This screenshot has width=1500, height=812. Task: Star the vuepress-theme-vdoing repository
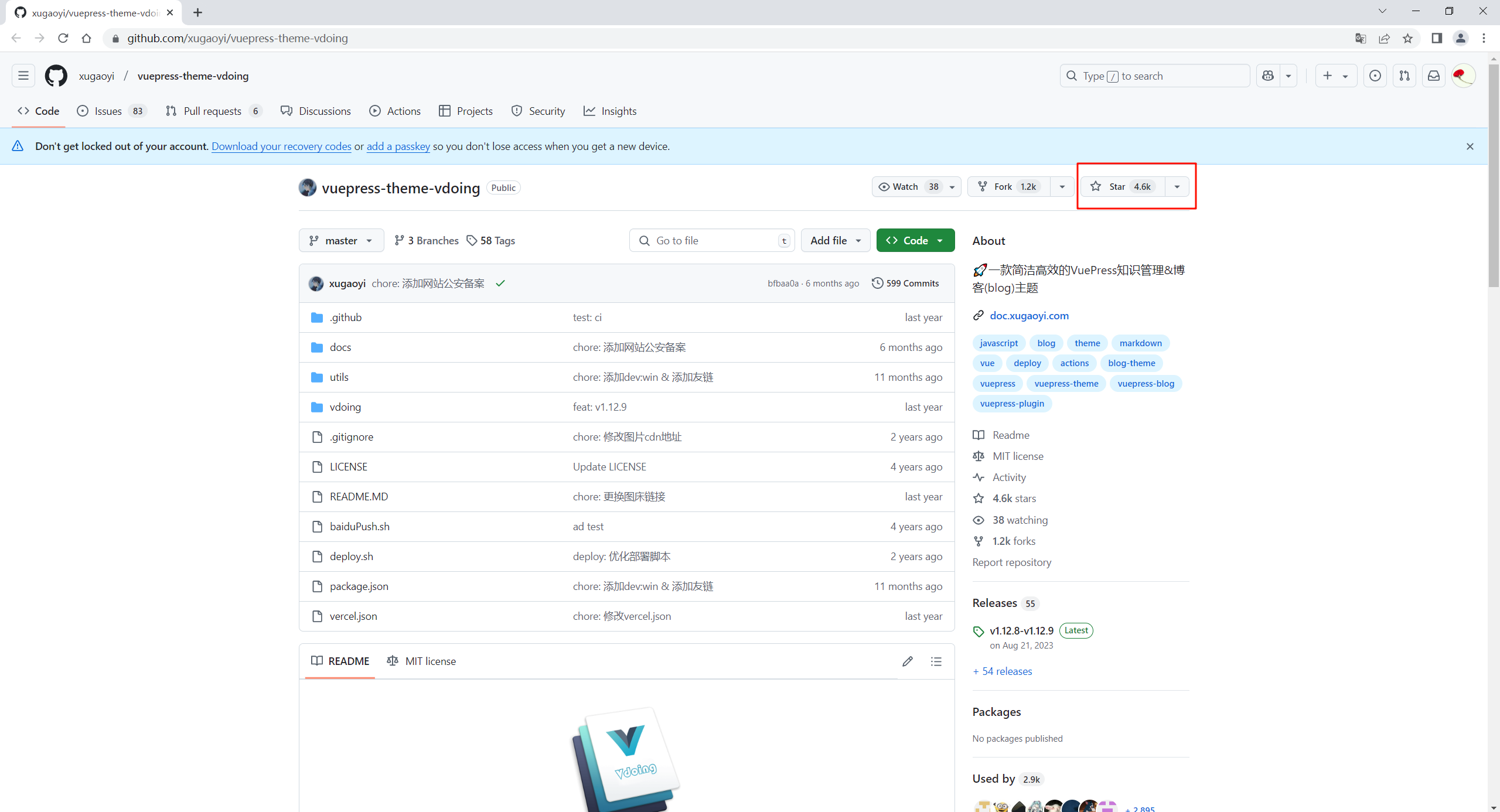(x=1123, y=186)
